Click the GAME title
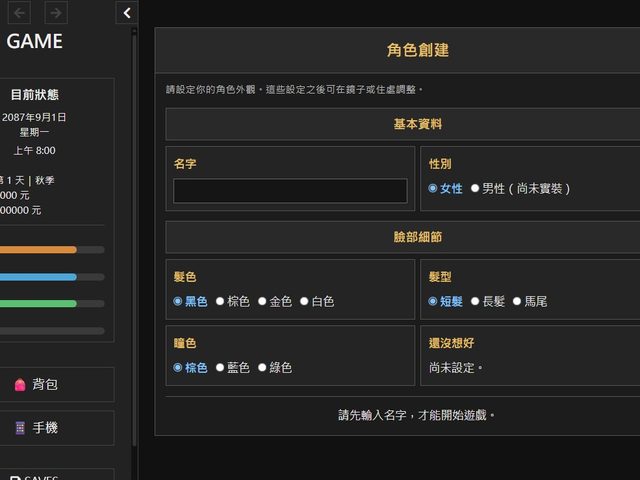The width and height of the screenshot is (640, 480). [x=35, y=41]
